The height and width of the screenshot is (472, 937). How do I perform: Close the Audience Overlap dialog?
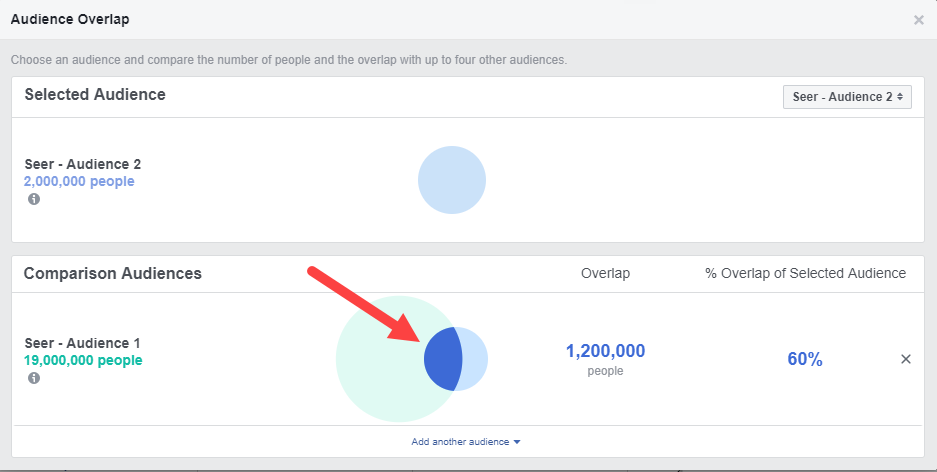(x=918, y=20)
